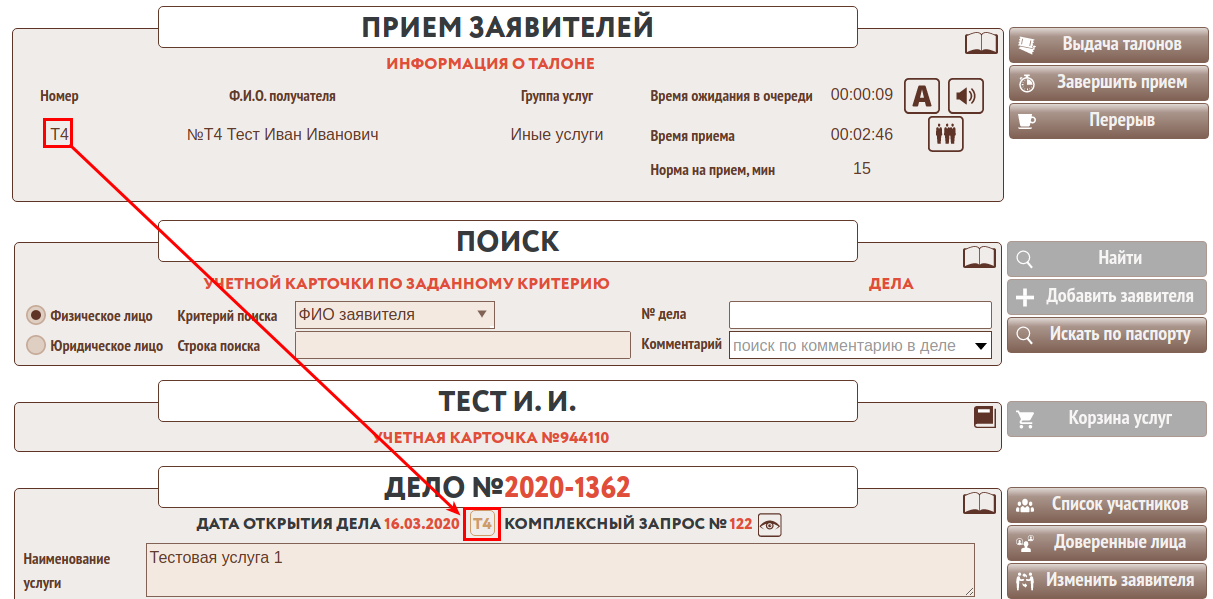Select the Юридическое лицо radio button
The height and width of the screenshot is (599, 1213).
point(36,346)
